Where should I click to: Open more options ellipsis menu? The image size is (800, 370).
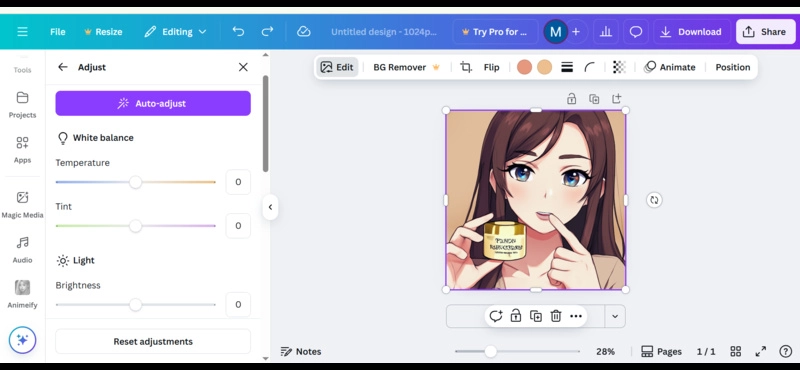pos(576,316)
